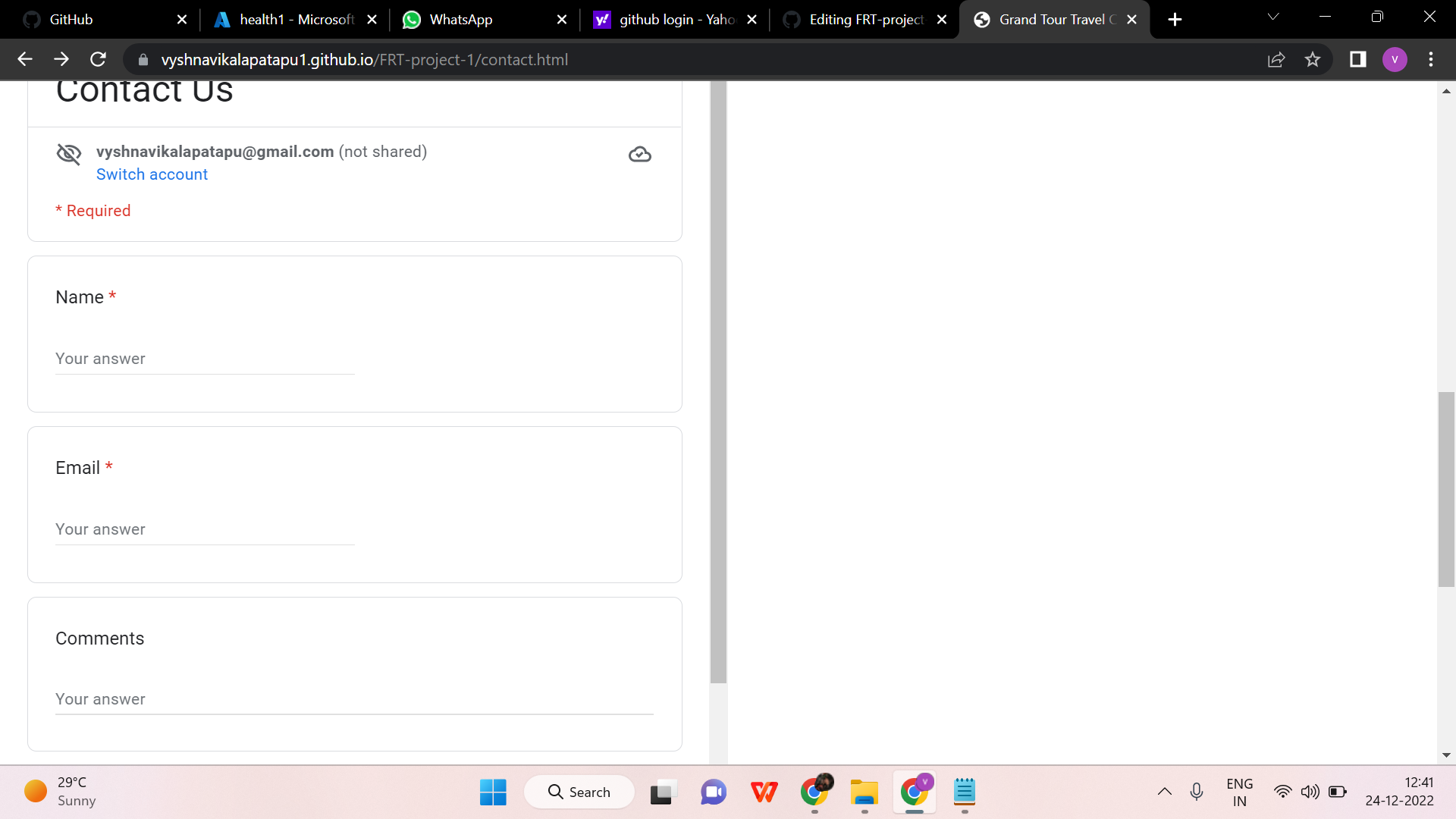Click into Email answer field
Screen dimensions: 1456x819
point(205,530)
